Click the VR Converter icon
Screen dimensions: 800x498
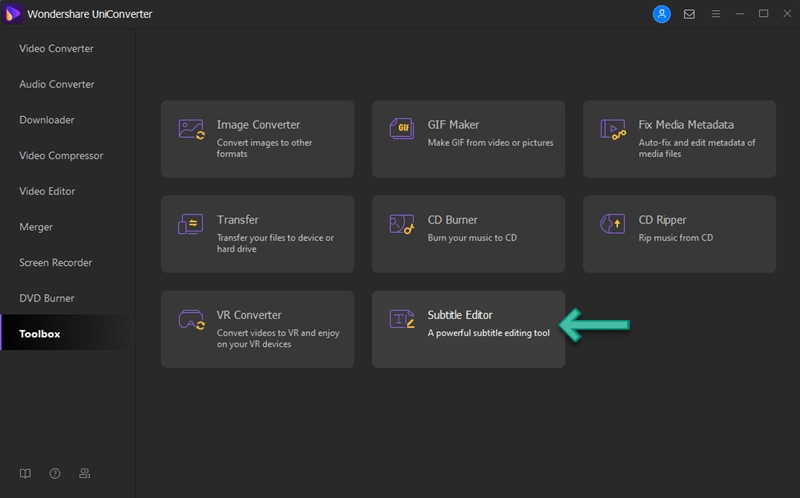coord(191,319)
